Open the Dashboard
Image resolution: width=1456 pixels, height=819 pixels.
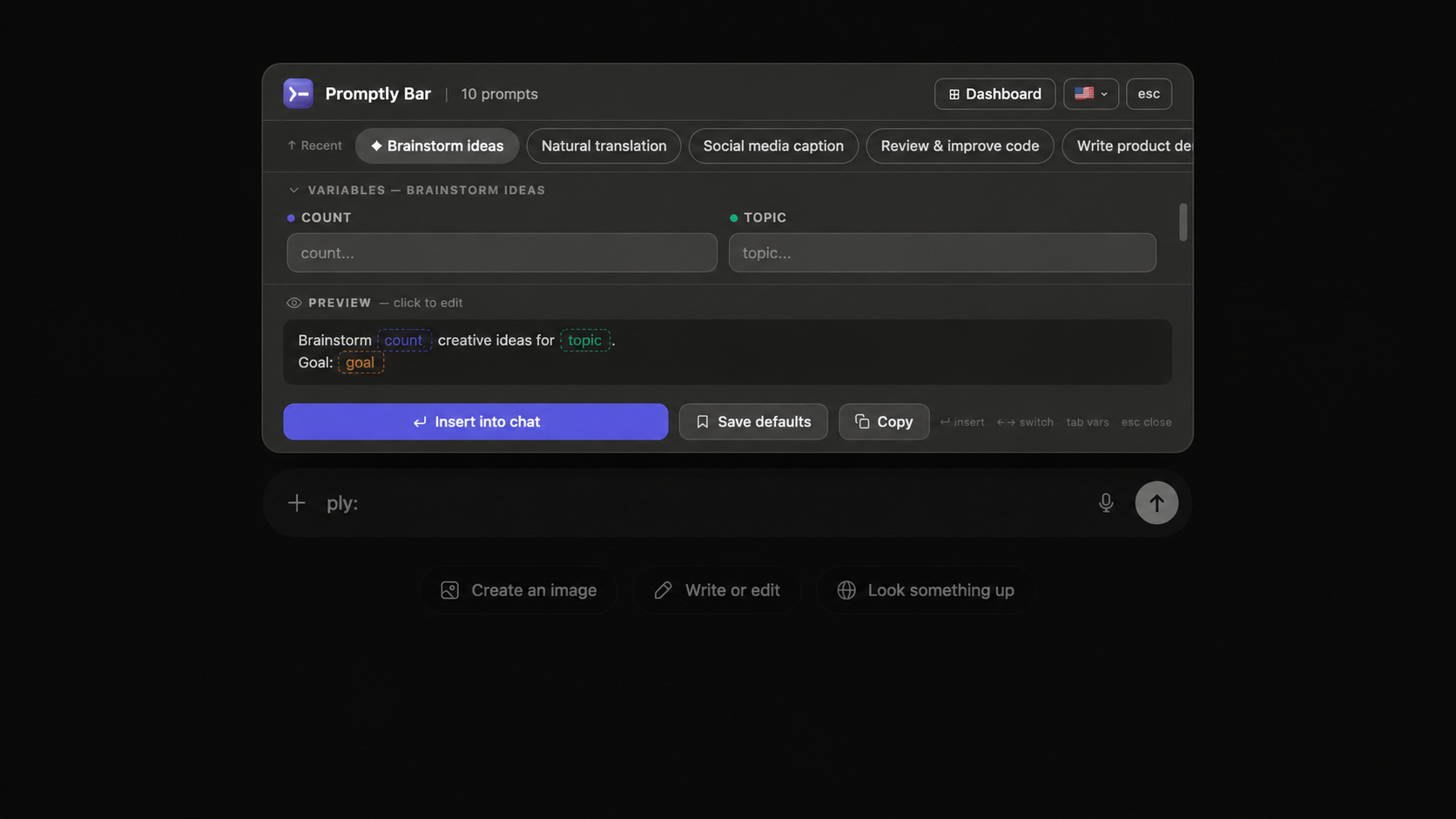994,93
